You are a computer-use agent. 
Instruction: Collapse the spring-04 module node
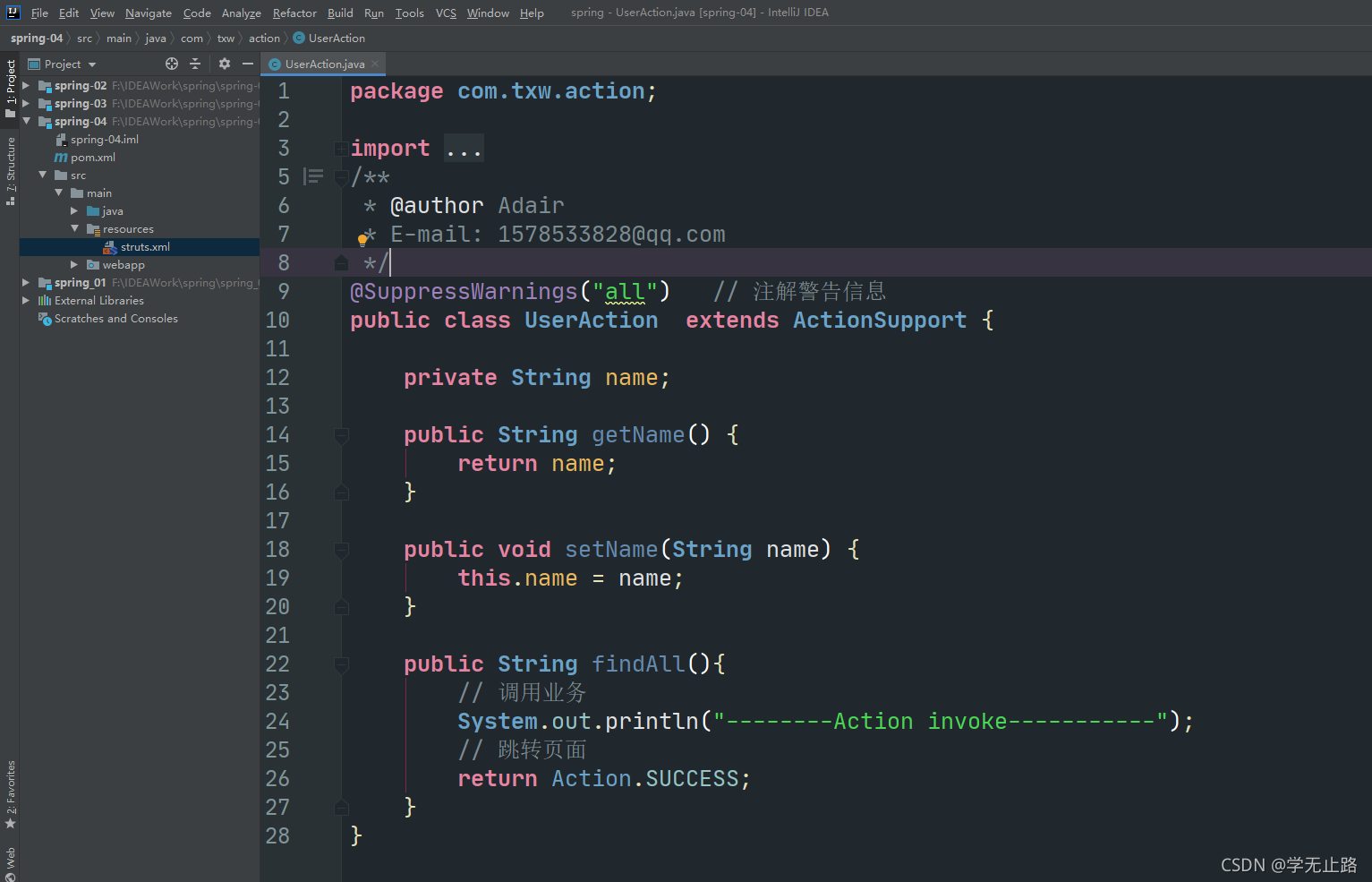click(26, 121)
